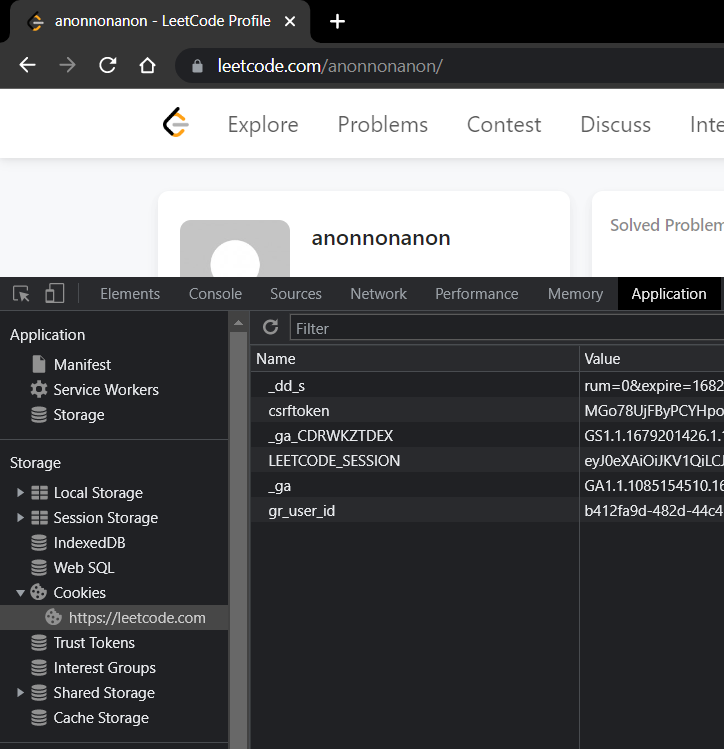Click the Interest Groups database icon
The image size is (724, 749).
[x=39, y=667]
